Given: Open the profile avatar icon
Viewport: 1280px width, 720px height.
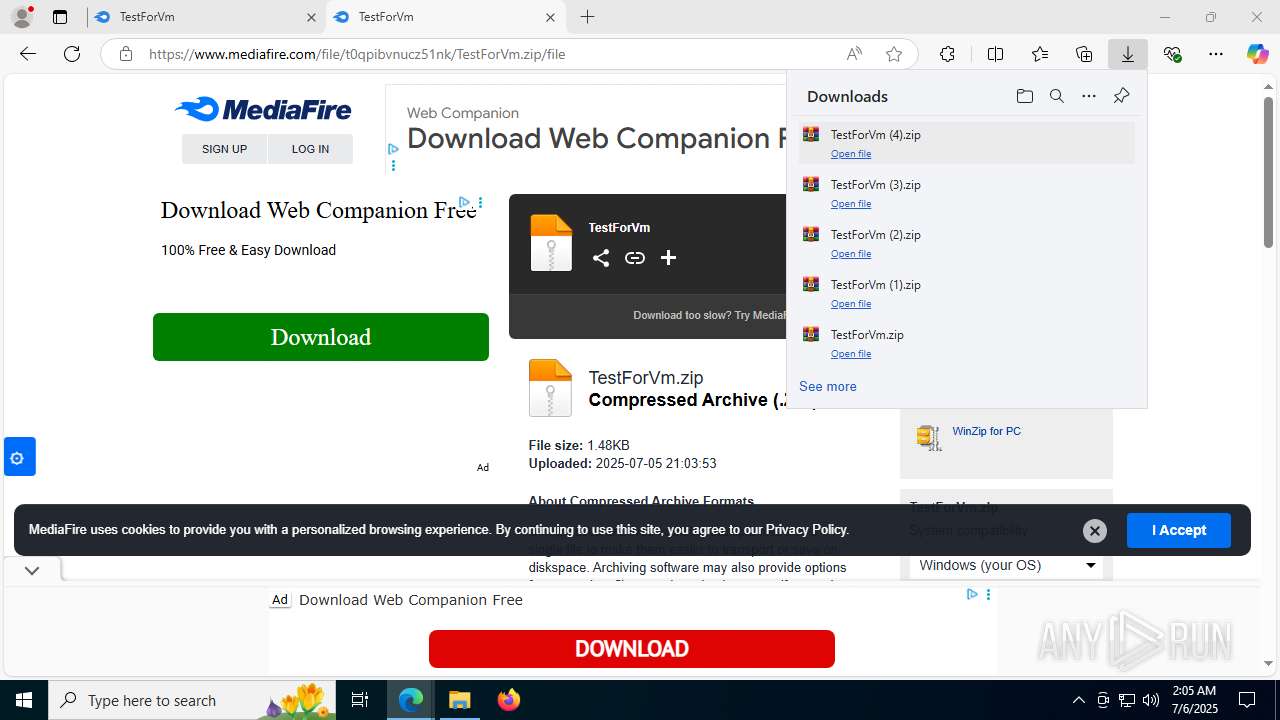Looking at the screenshot, I should pos(22,17).
